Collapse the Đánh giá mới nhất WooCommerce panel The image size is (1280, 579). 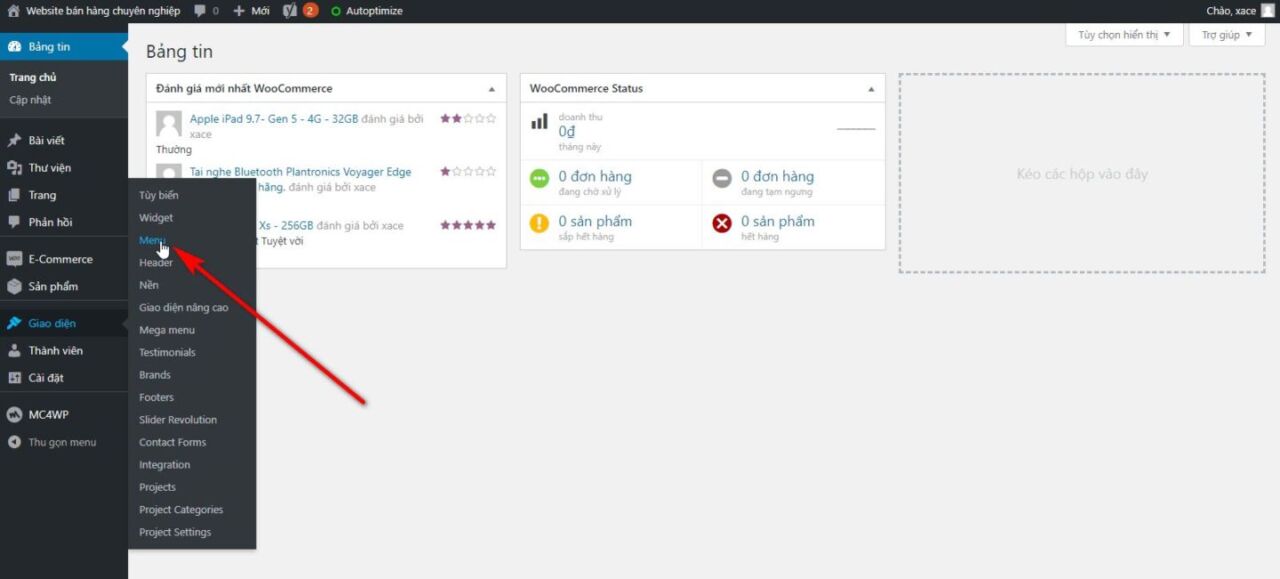point(491,89)
